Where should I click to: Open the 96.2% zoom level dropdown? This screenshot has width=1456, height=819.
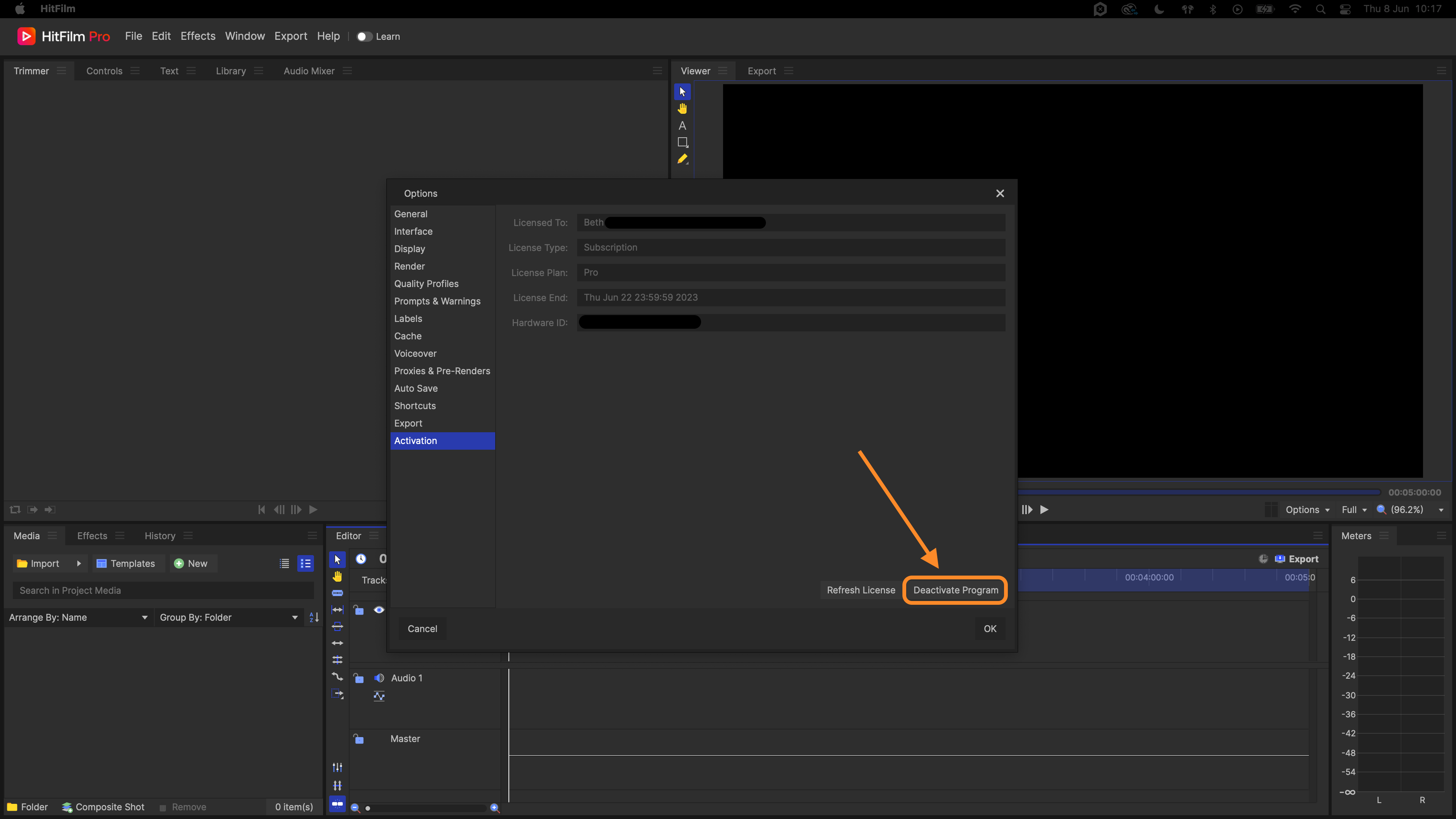click(1411, 509)
